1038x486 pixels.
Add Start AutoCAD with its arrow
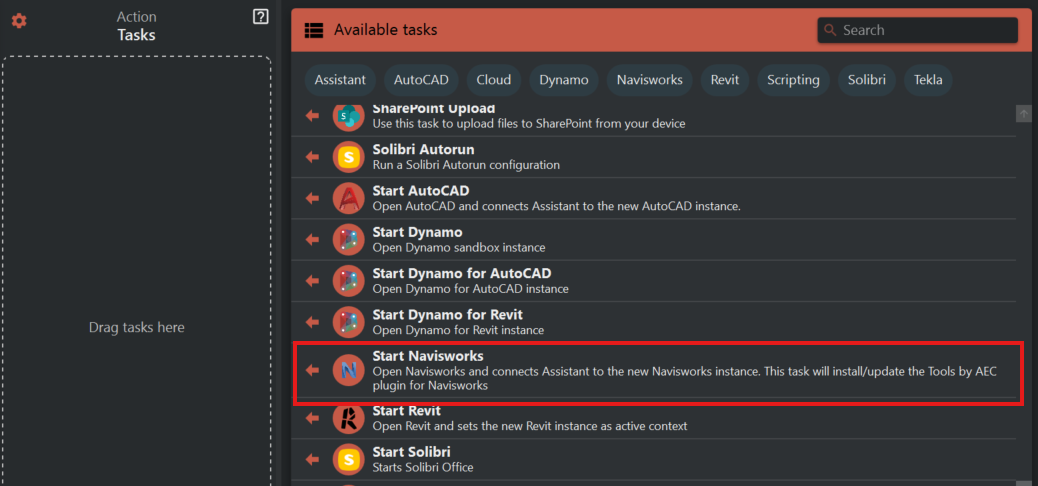pos(312,198)
